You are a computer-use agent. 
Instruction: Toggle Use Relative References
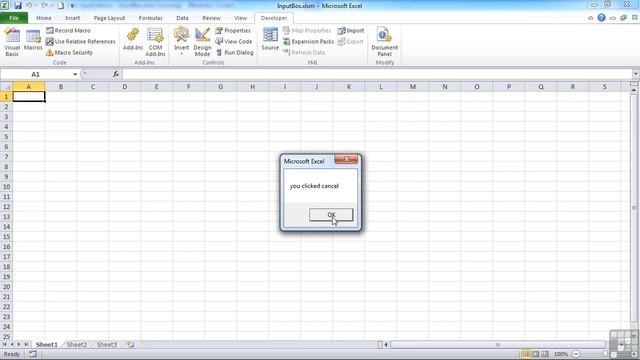pos(81,42)
